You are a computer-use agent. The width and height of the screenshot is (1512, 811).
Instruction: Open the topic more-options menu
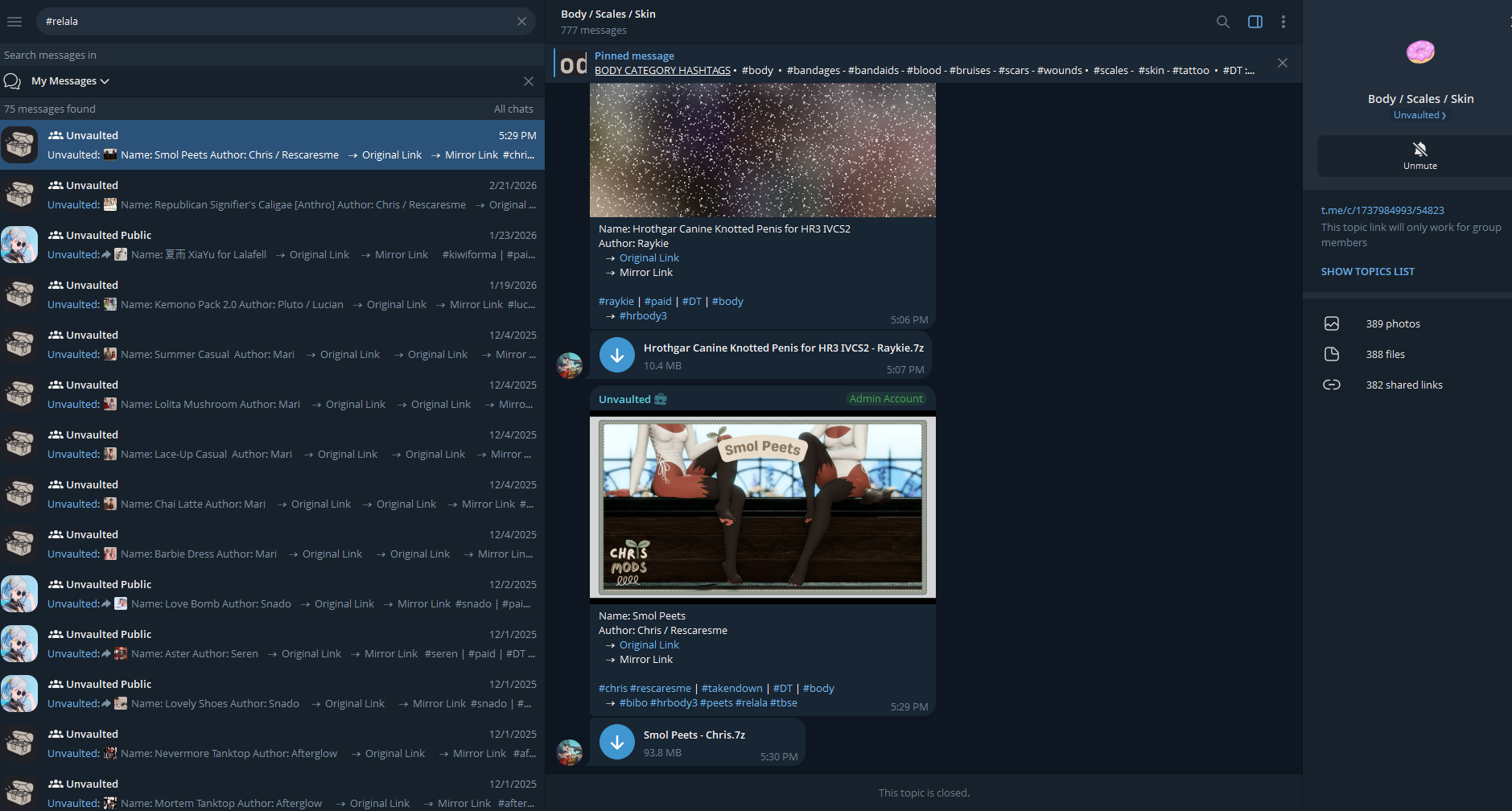[1283, 22]
